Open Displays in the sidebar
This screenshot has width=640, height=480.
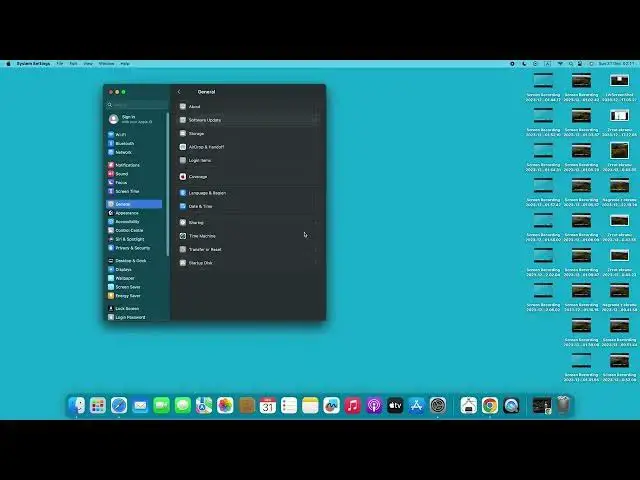(120, 270)
